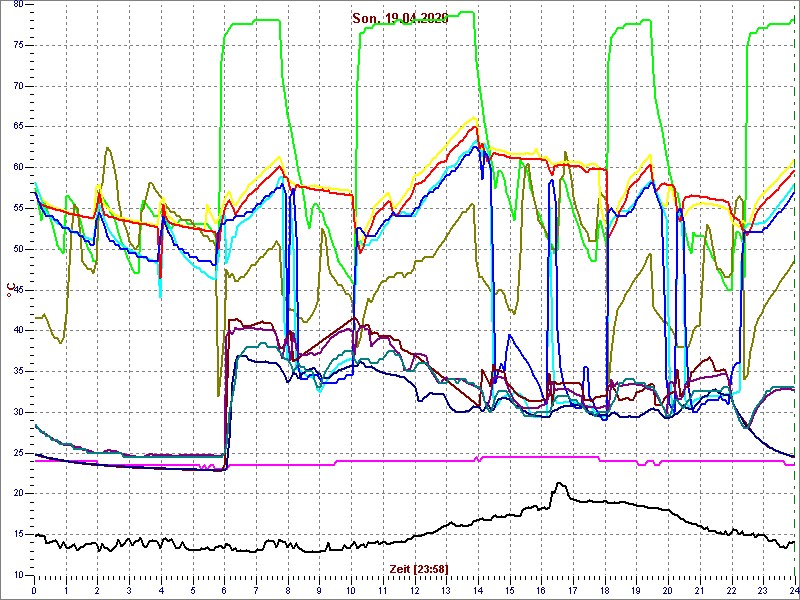
Task: Click the 50 value on the temperature axis
Action: click(18, 249)
